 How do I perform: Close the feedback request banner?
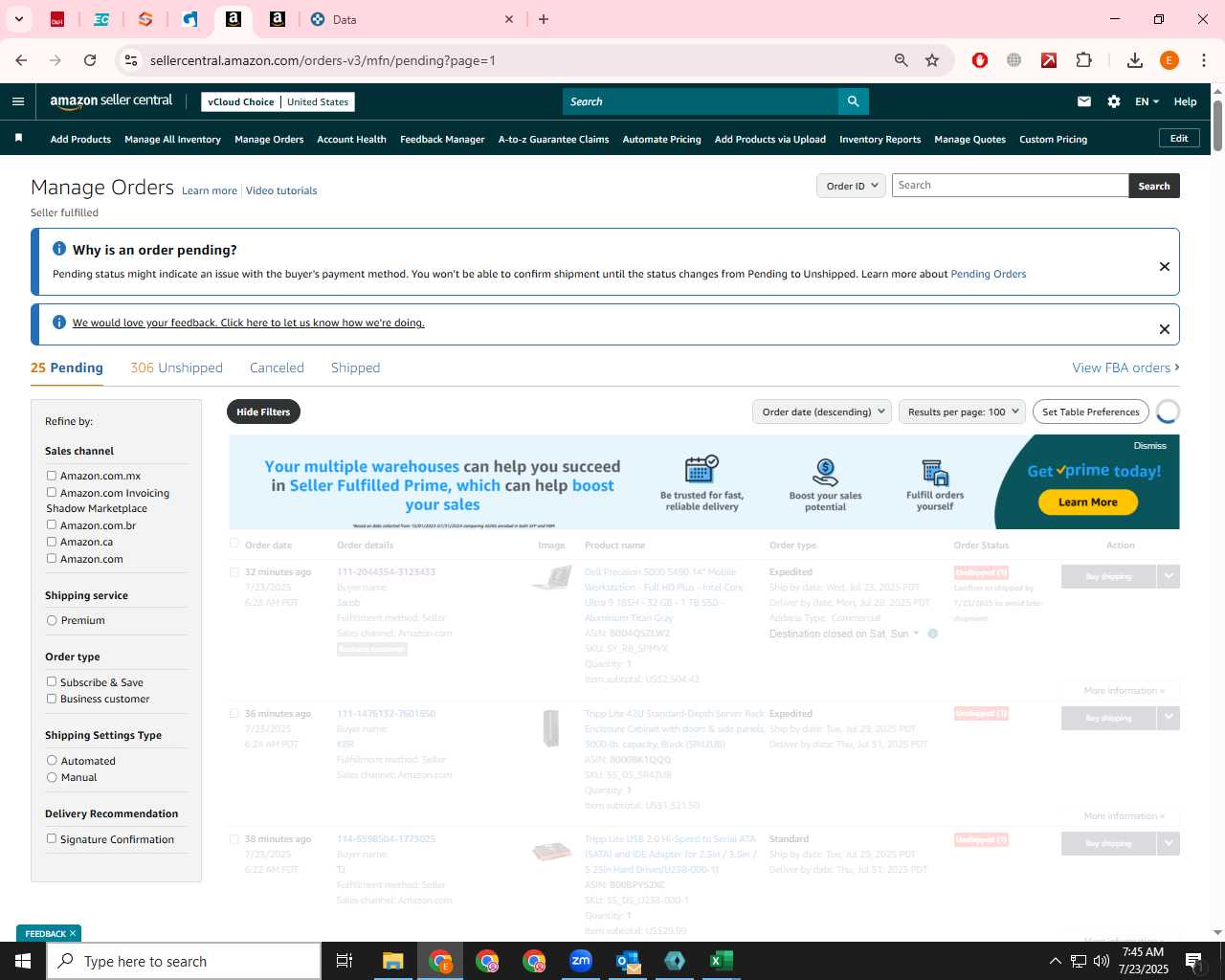(x=1165, y=329)
